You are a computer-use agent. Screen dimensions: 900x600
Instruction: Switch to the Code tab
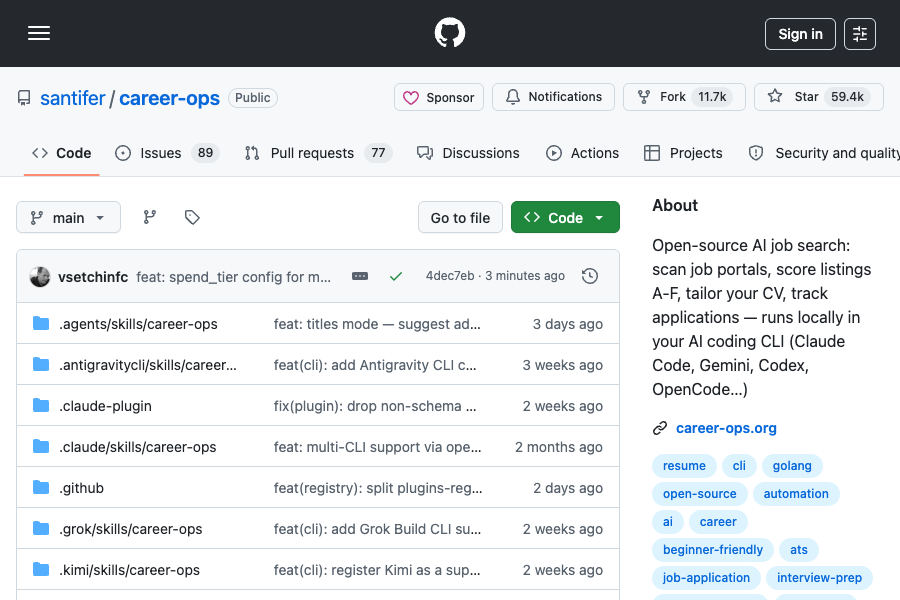pos(61,153)
